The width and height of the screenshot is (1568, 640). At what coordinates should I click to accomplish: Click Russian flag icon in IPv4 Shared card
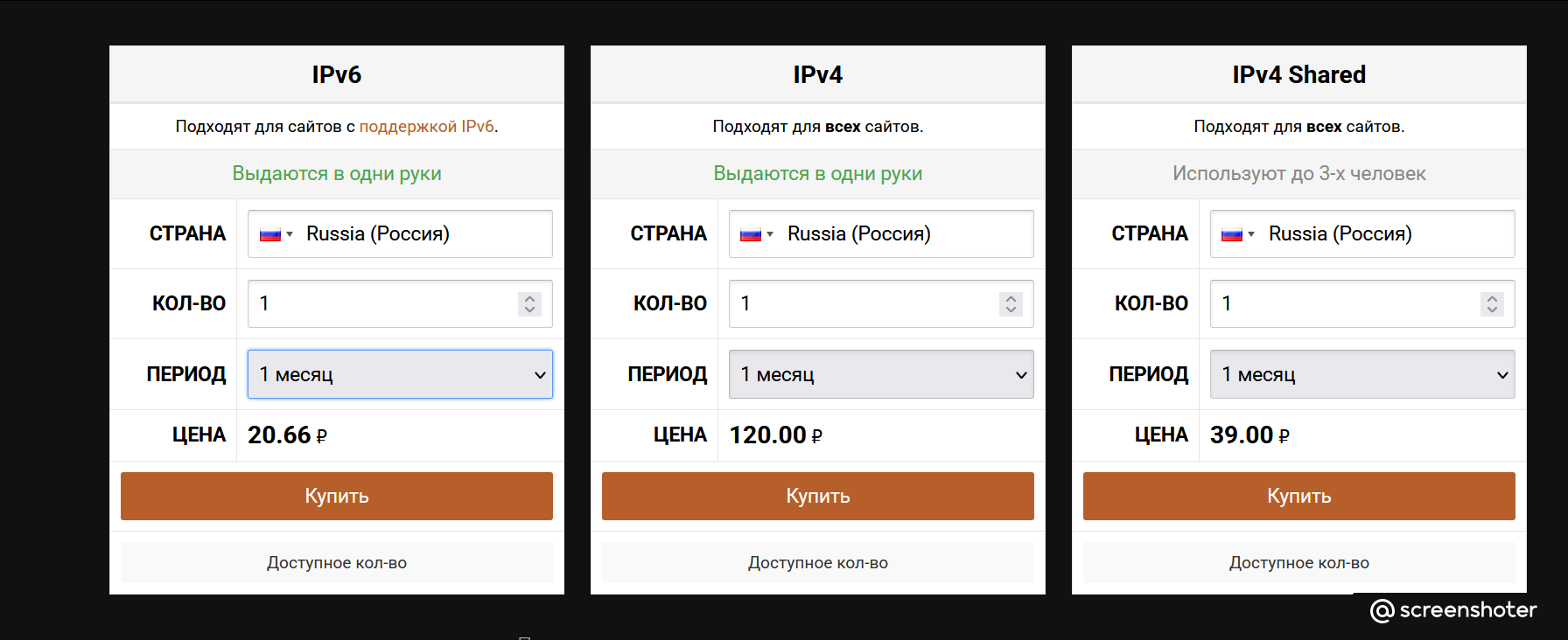(1232, 234)
